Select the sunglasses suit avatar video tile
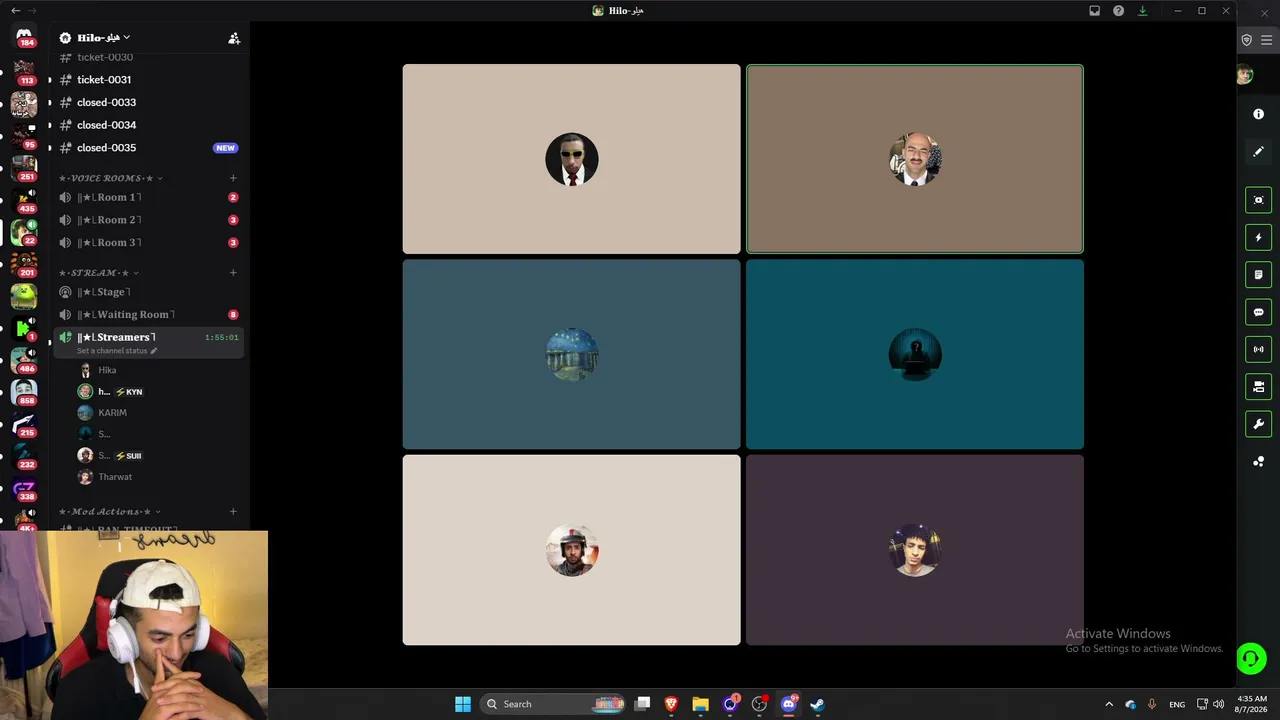The image size is (1280, 720). [572, 159]
